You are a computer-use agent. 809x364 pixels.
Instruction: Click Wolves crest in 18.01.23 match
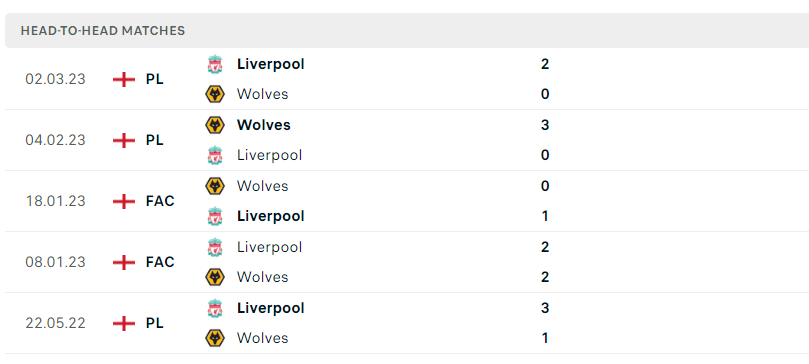click(215, 186)
